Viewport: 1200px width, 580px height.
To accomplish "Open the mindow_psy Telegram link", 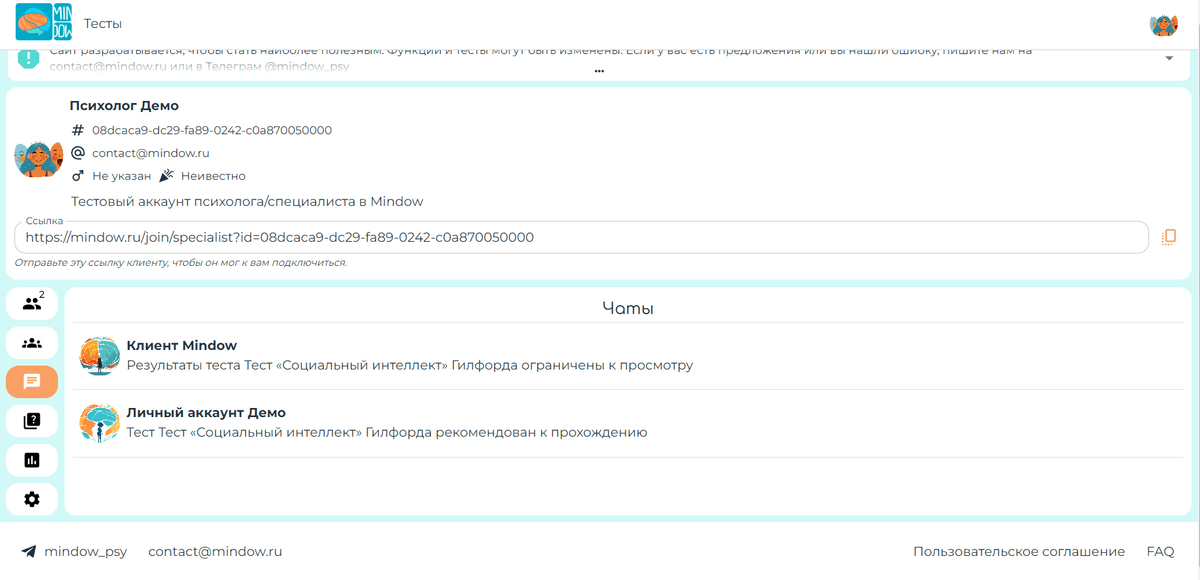I will (86, 551).
